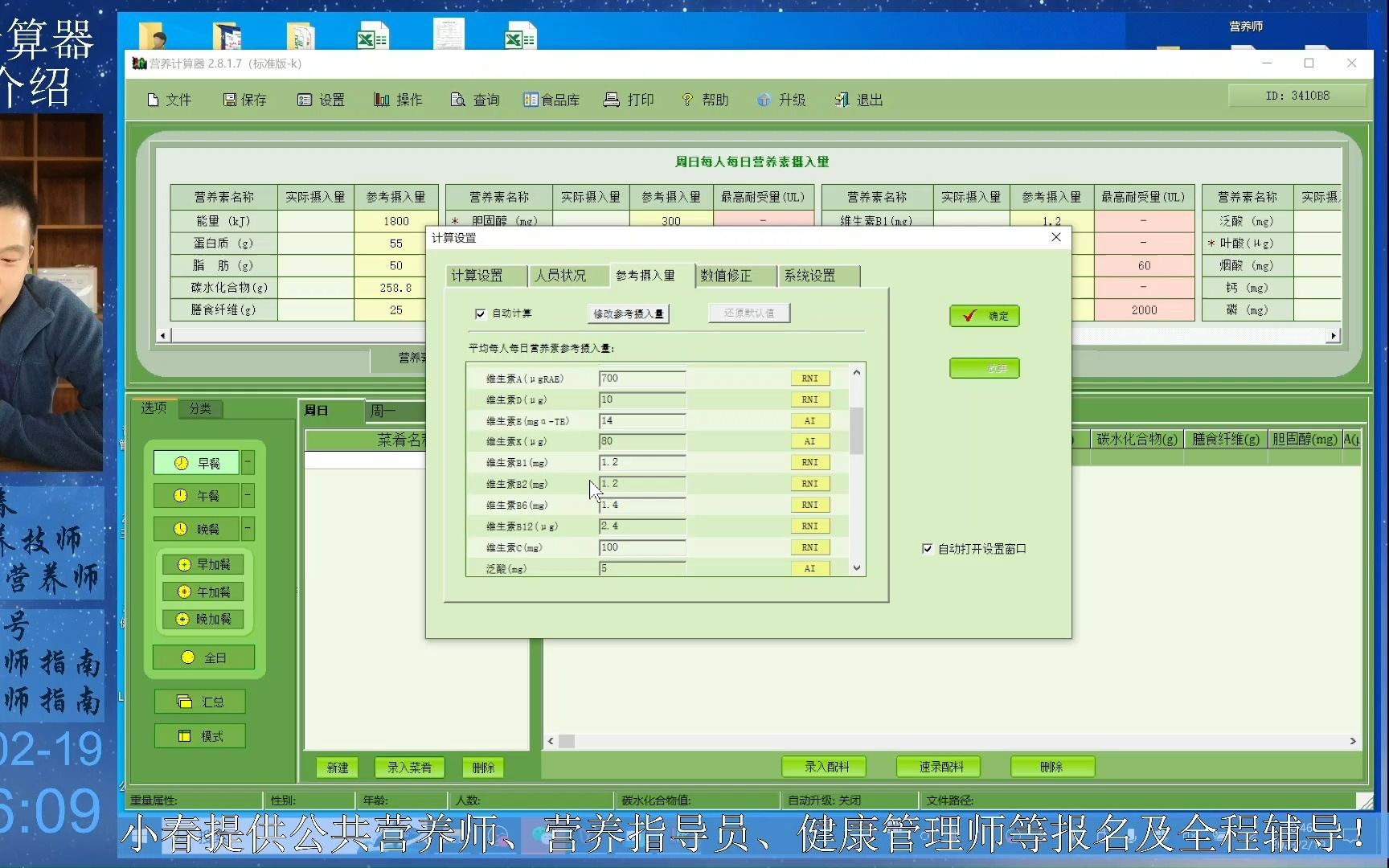
Task: Select the 晚加餐 snack button
Action: 203,619
